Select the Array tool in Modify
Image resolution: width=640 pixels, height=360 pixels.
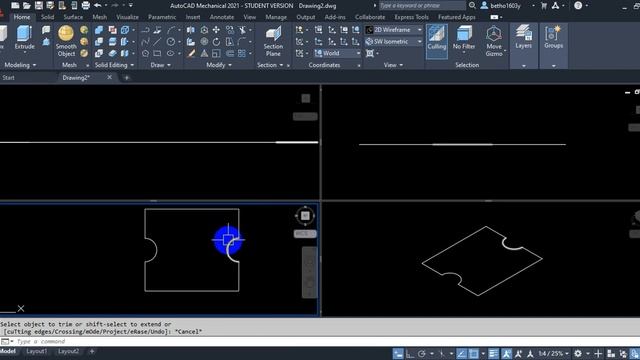pyautogui.click(x=242, y=53)
